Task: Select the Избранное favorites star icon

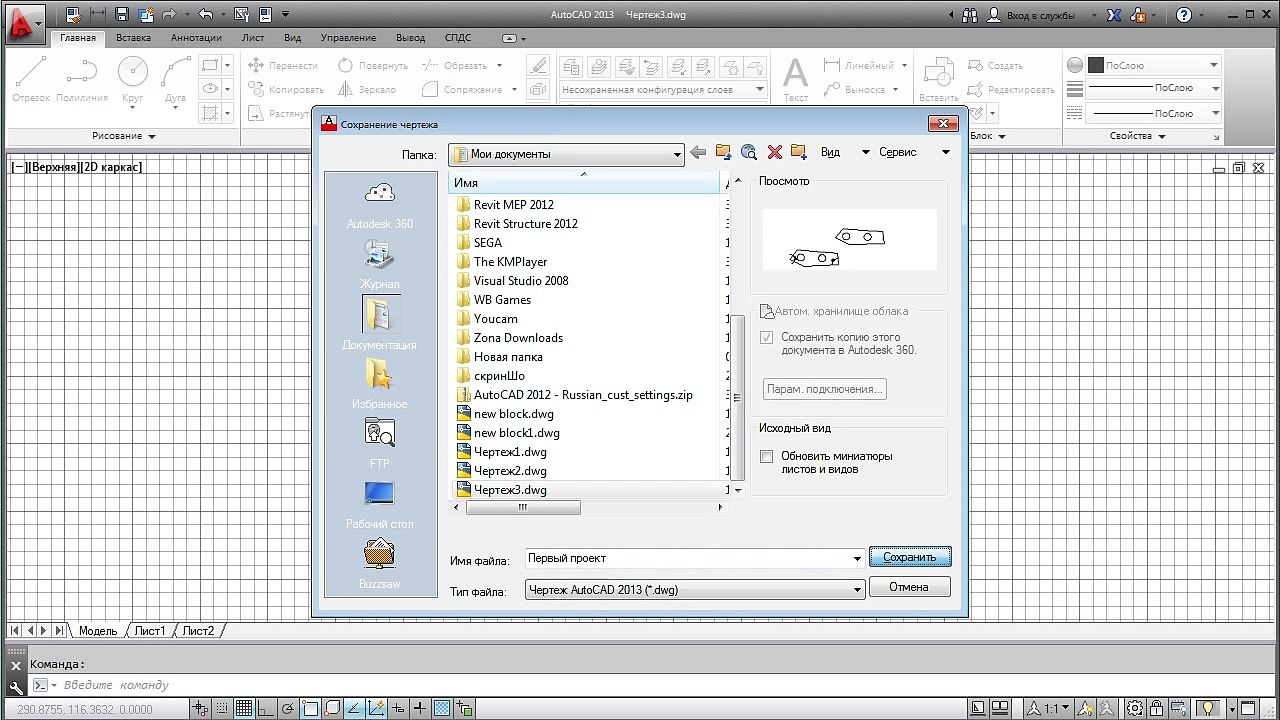Action: point(380,375)
